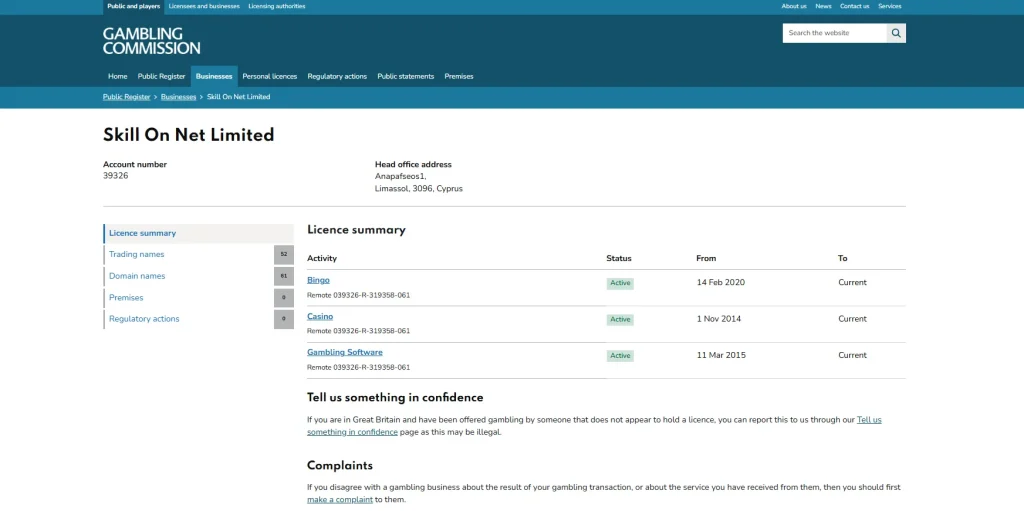Open Regulatory actions in sidebar list

tap(144, 320)
